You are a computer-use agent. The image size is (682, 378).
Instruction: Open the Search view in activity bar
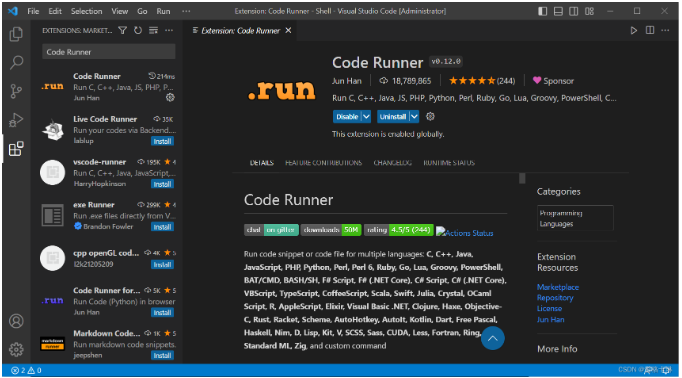pyautogui.click(x=16, y=62)
